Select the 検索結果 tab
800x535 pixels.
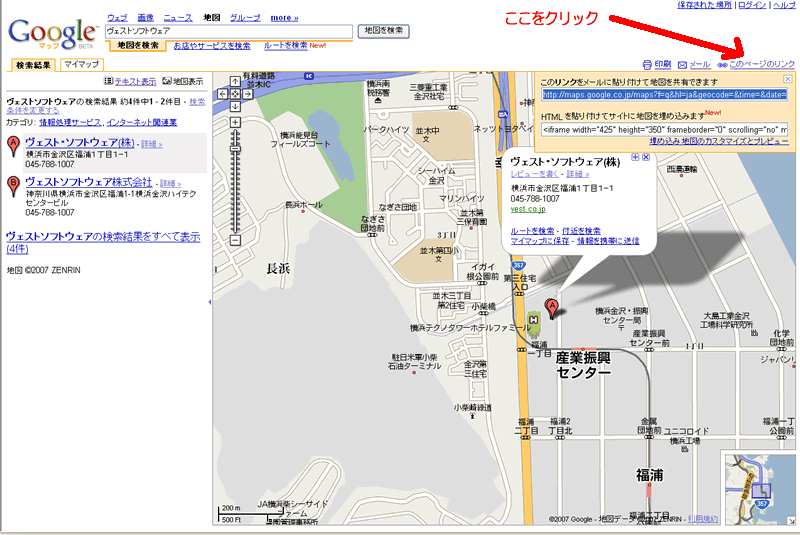pyautogui.click(x=33, y=65)
